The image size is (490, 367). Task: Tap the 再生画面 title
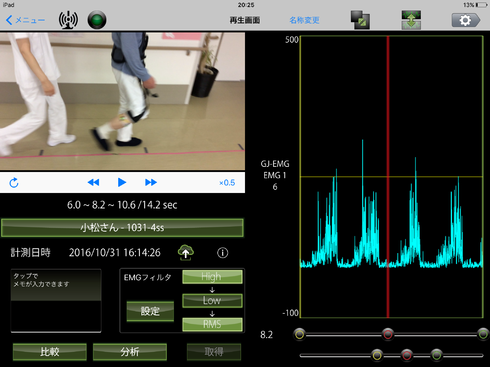tap(245, 20)
